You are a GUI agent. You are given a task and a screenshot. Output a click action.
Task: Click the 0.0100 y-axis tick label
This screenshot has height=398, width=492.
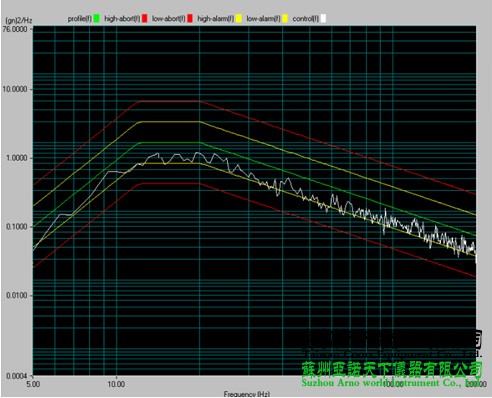tap(17, 296)
